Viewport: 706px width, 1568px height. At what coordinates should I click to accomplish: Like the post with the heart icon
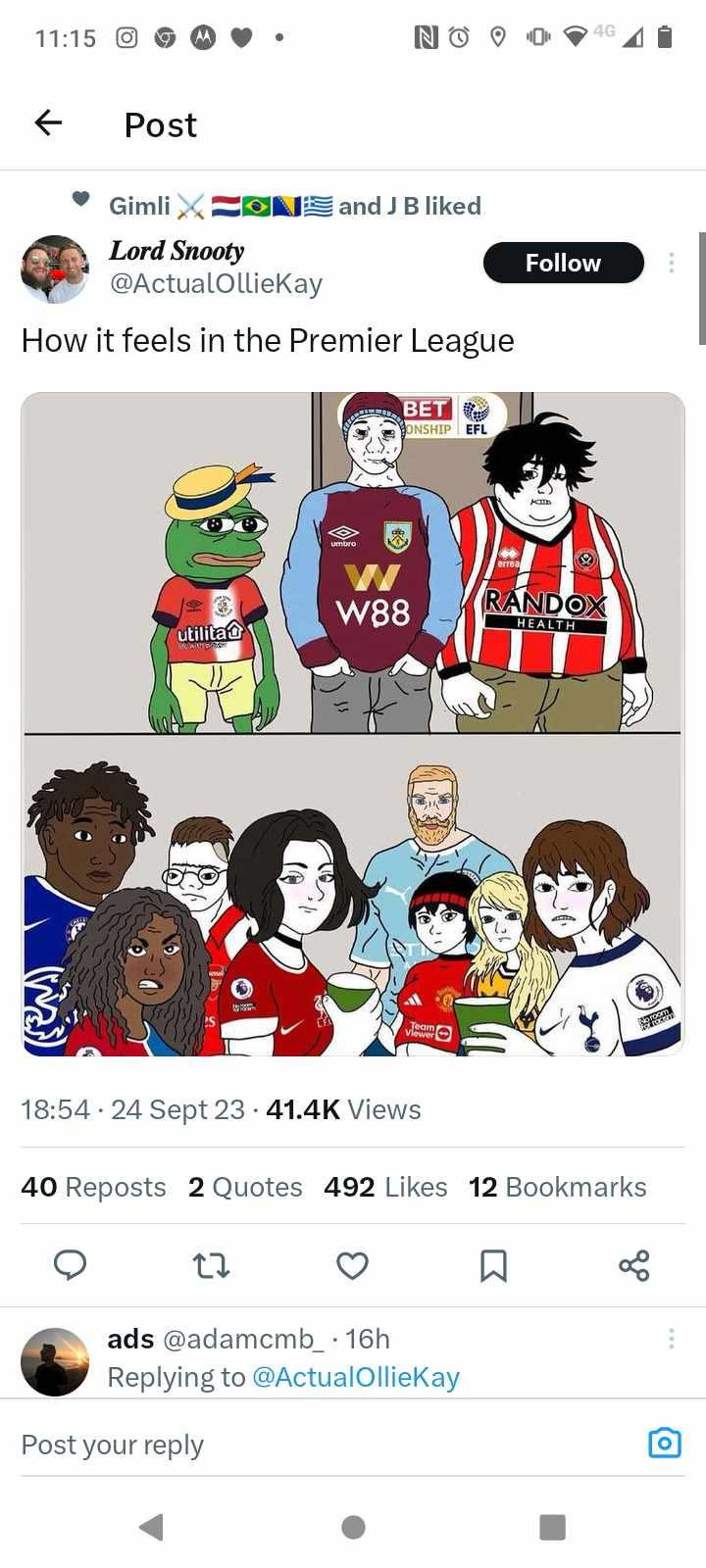click(353, 1265)
